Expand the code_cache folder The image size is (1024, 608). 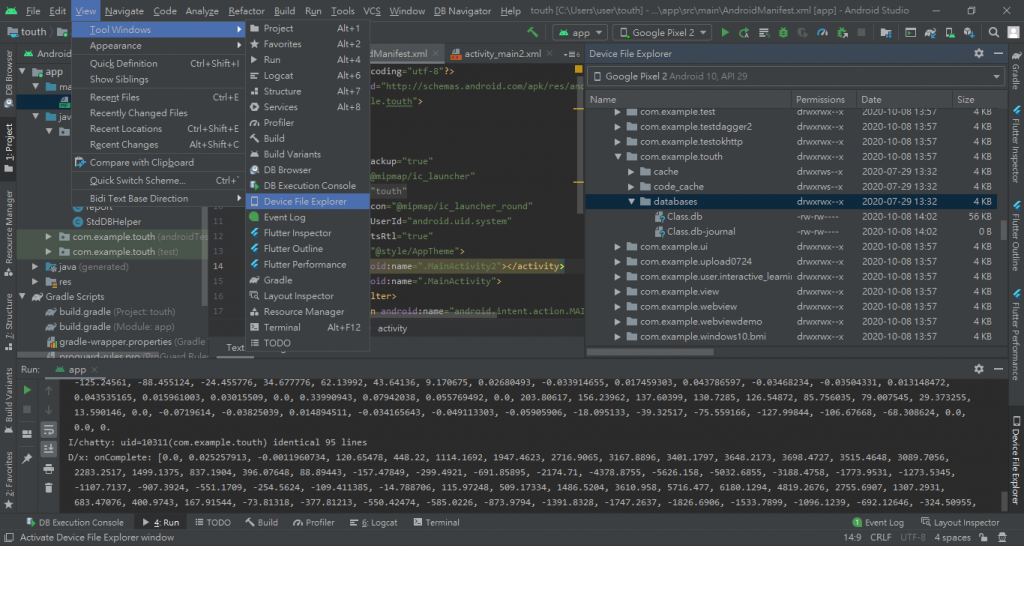click(632, 187)
